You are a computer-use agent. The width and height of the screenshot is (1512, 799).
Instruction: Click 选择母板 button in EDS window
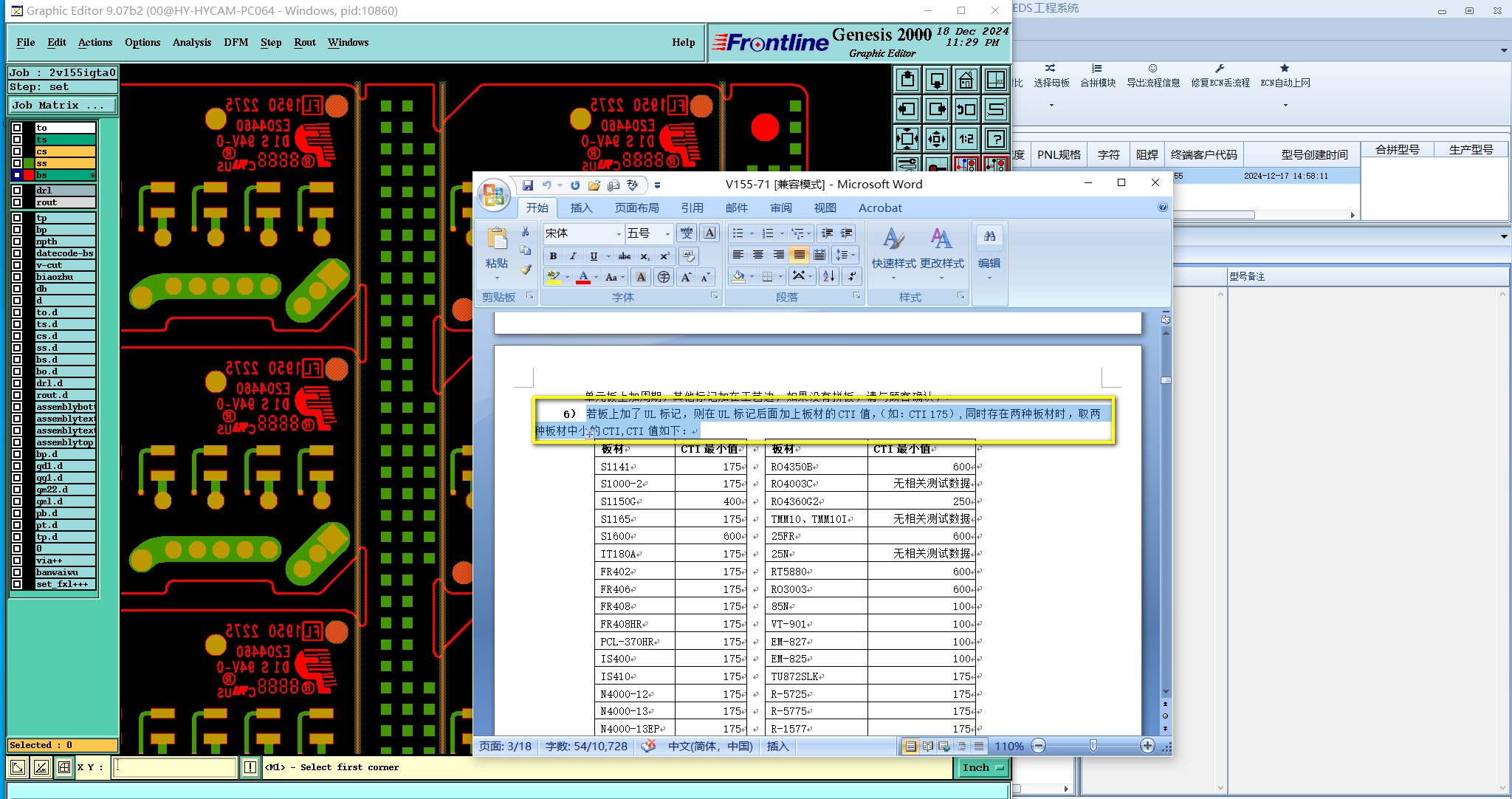[1051, 76]
